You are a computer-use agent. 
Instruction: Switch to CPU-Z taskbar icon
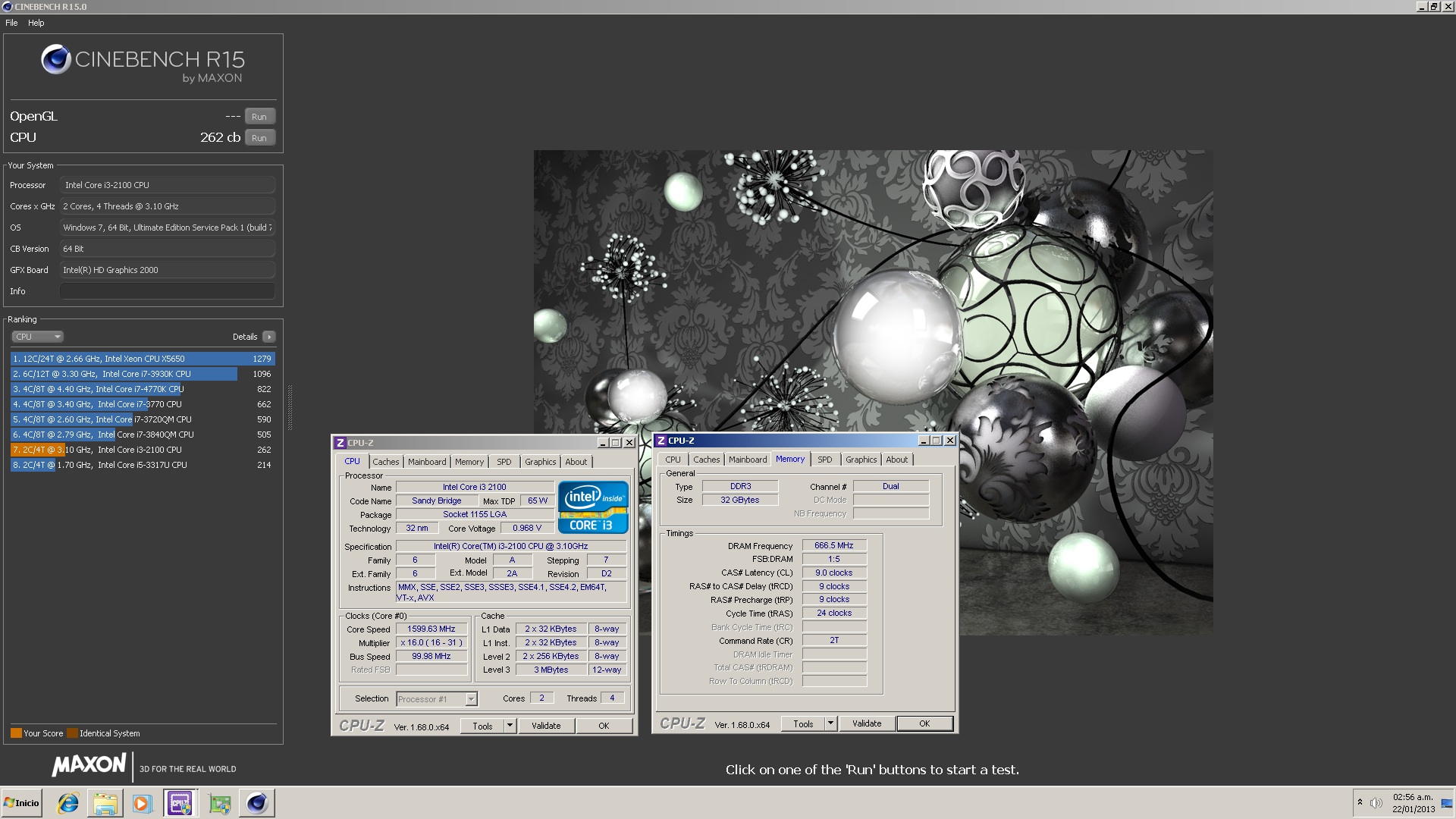[180, 803]
